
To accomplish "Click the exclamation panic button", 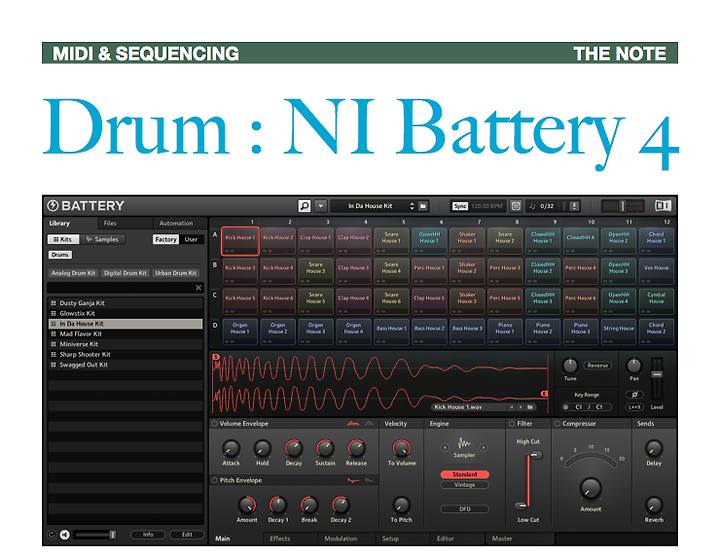I will (574, 206).
